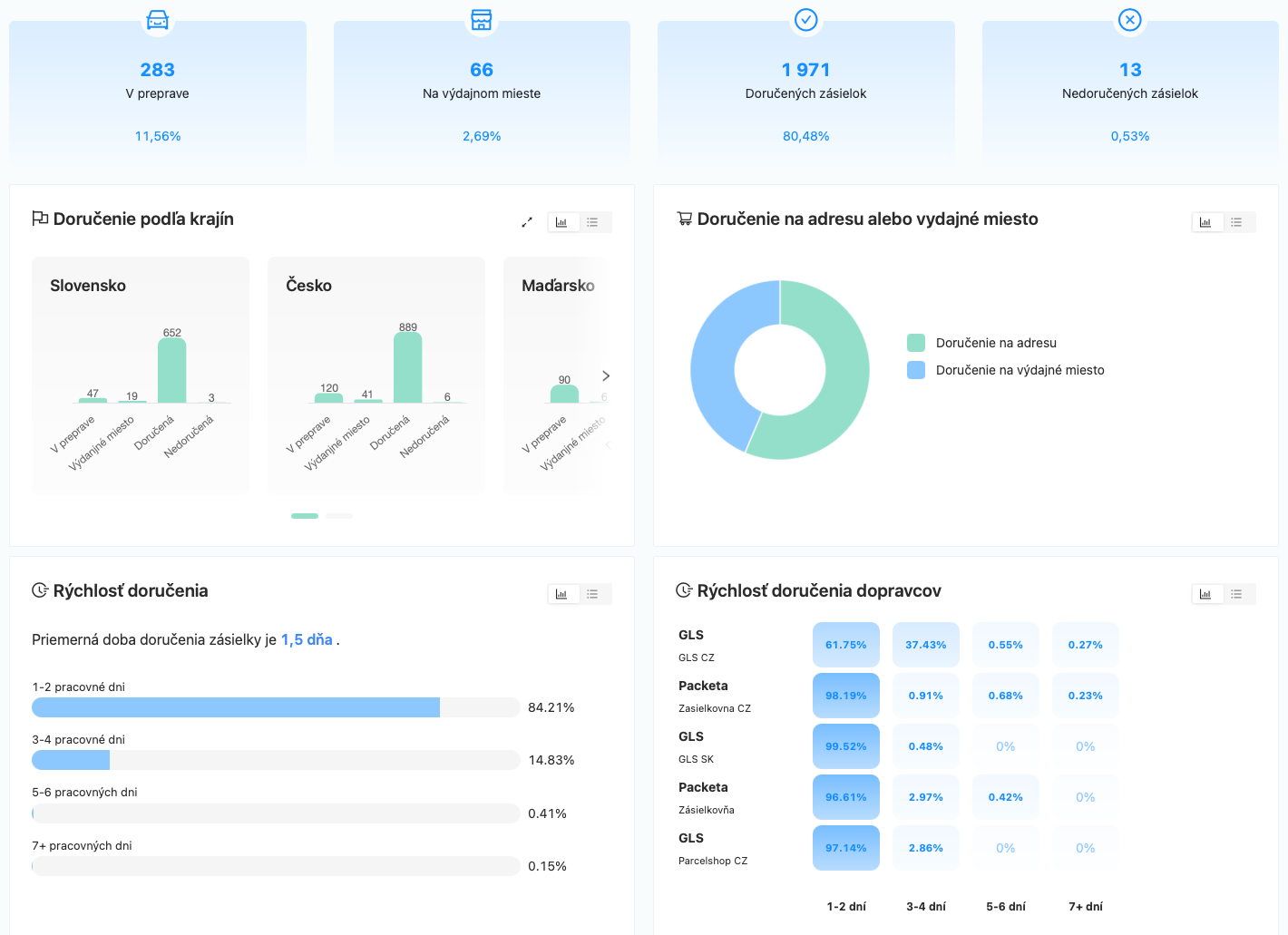Click the clock icon beside Rýchlosť doručenia
Image resolution: width=1288 pixels, height=935 pixels.
pos(40,590)
